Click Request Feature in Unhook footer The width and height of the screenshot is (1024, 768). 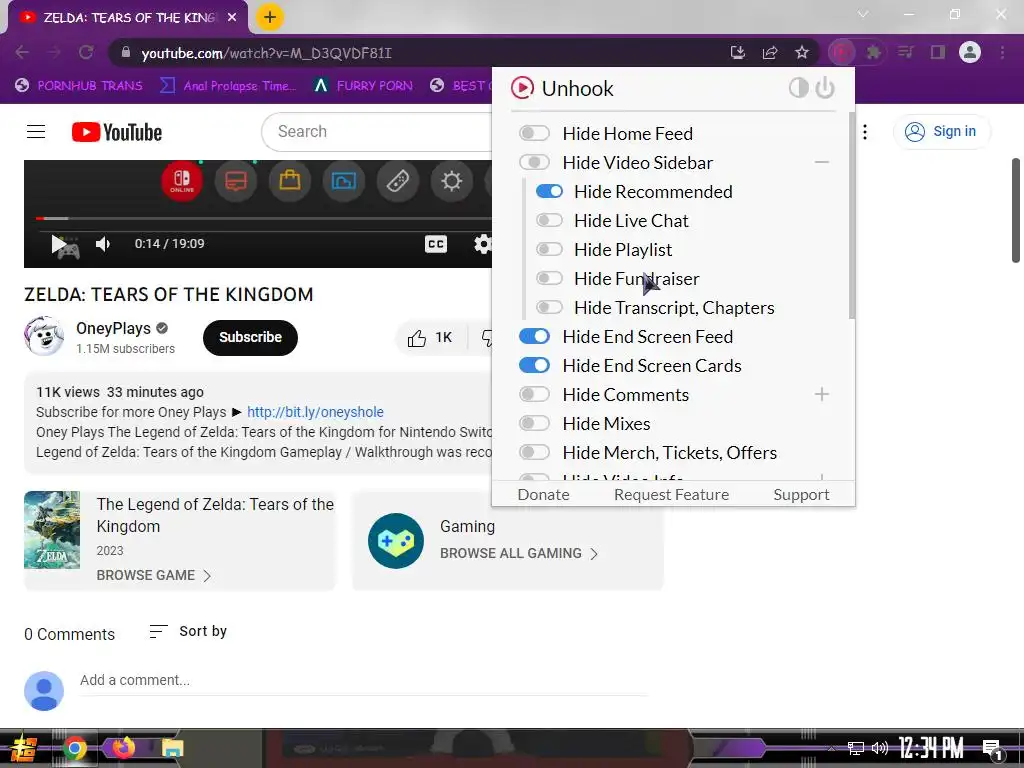click(671, 494)
